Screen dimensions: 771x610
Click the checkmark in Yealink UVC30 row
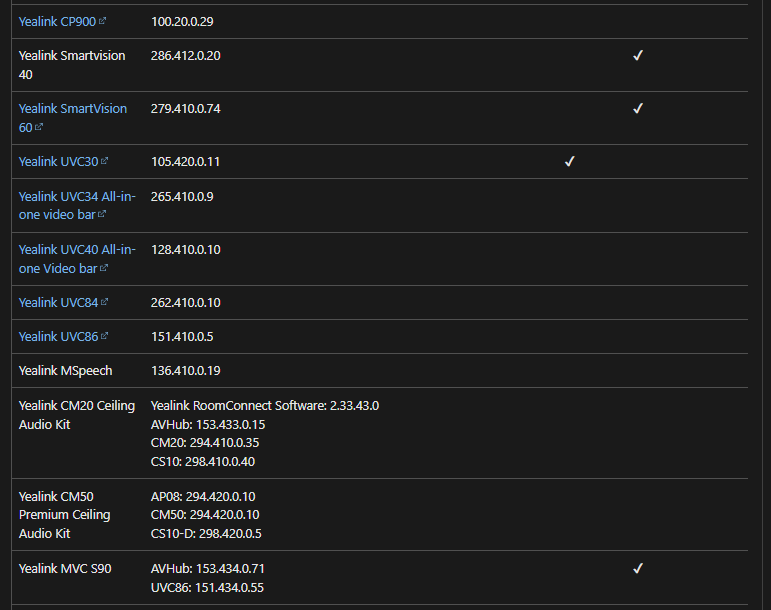pos(569,162)
